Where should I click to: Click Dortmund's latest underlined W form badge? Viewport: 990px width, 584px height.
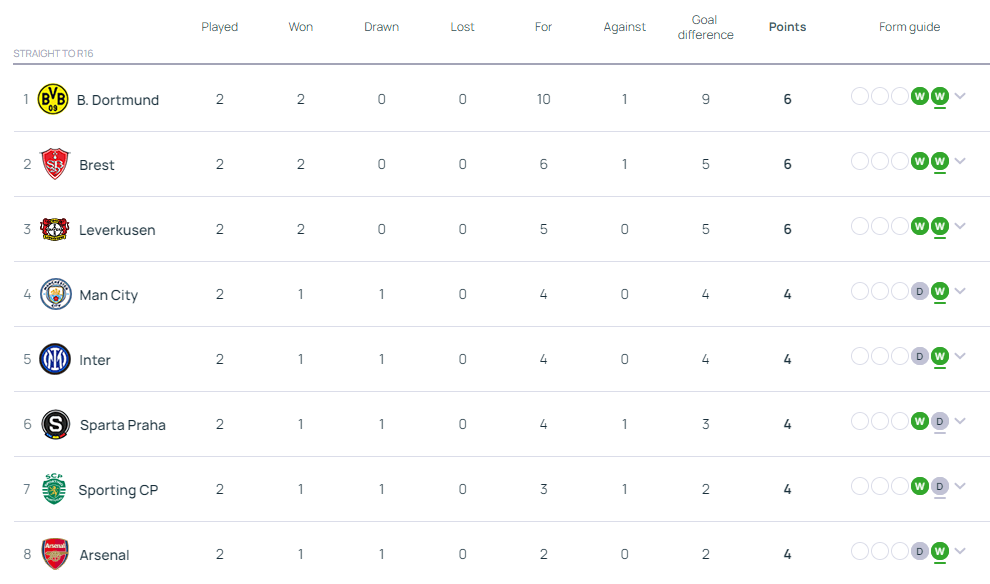point(939,97)
